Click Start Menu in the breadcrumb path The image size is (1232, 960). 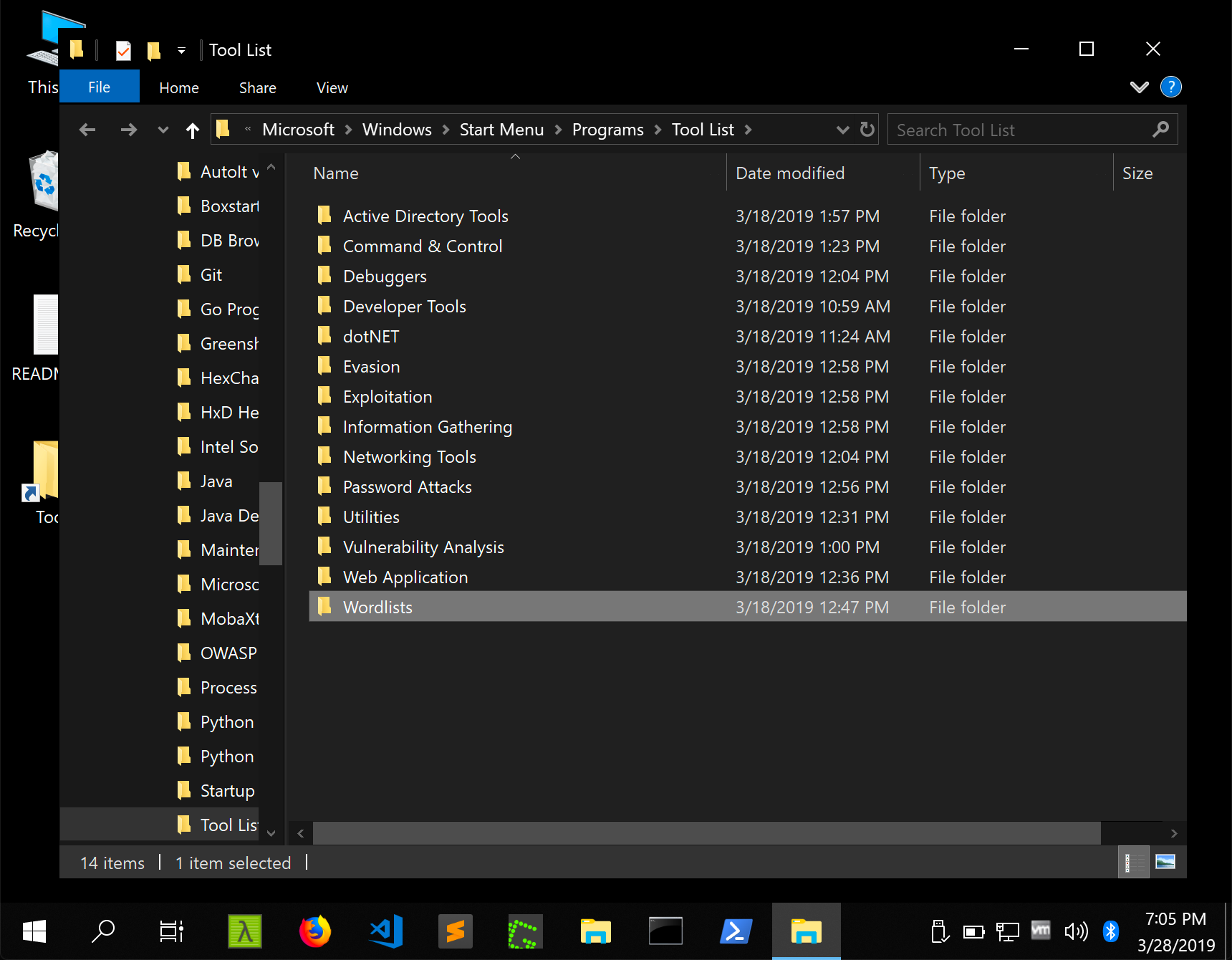(x=501, y=130)
